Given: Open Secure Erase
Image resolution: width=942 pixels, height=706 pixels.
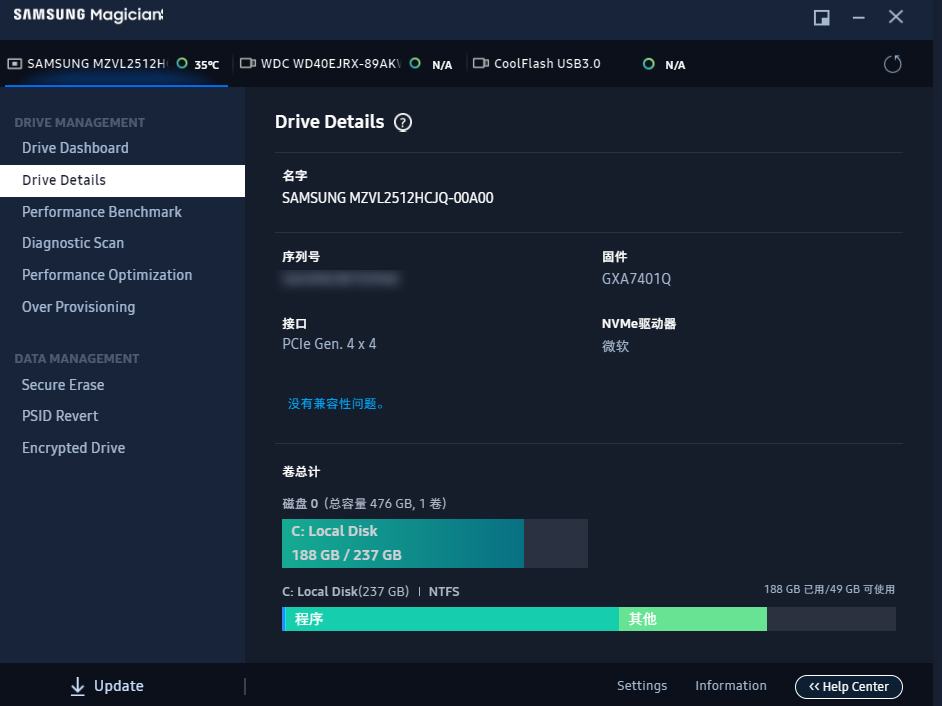Looking at the screenshot, I should point(62,385).
